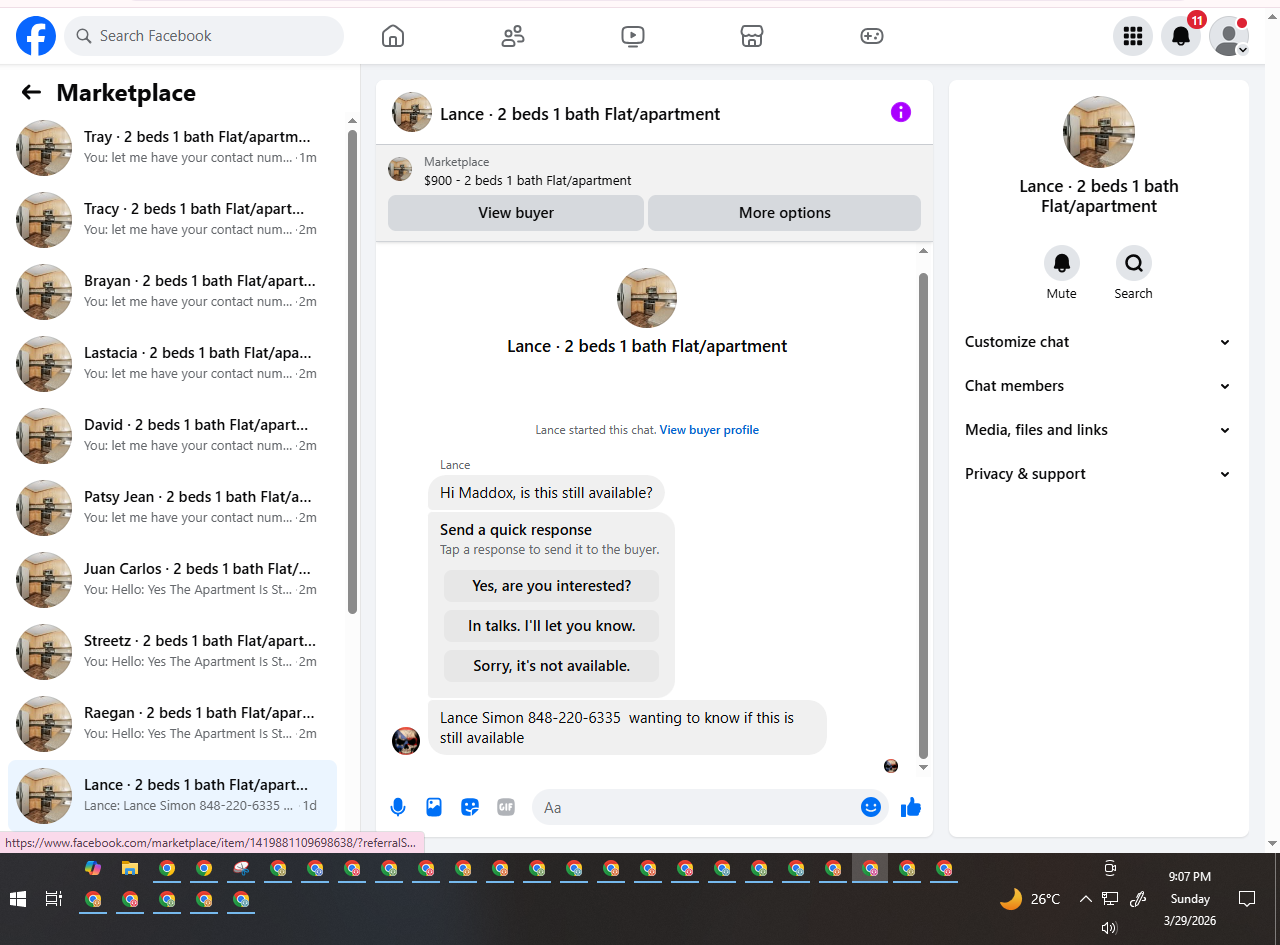Expand Chat members section
This screenshot has width=1280, height=945.
pyautogui.click(x=1098, y=386)
